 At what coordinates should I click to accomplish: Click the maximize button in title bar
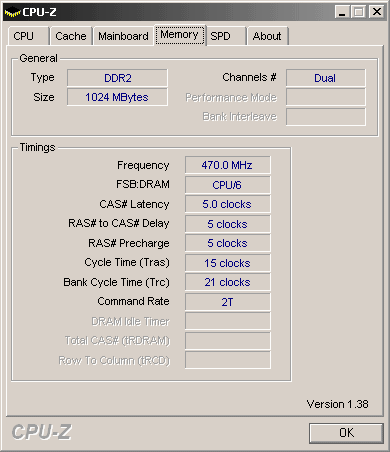pyautogui.click(x=358, y=12)
